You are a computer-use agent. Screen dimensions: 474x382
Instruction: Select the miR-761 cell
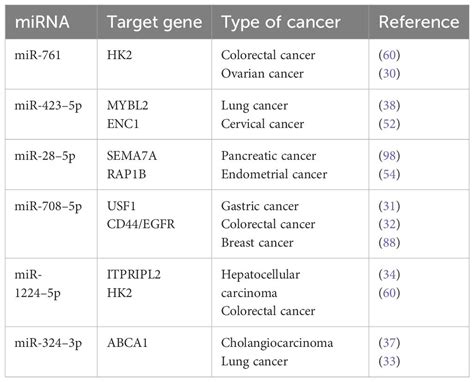click(51, 64)
